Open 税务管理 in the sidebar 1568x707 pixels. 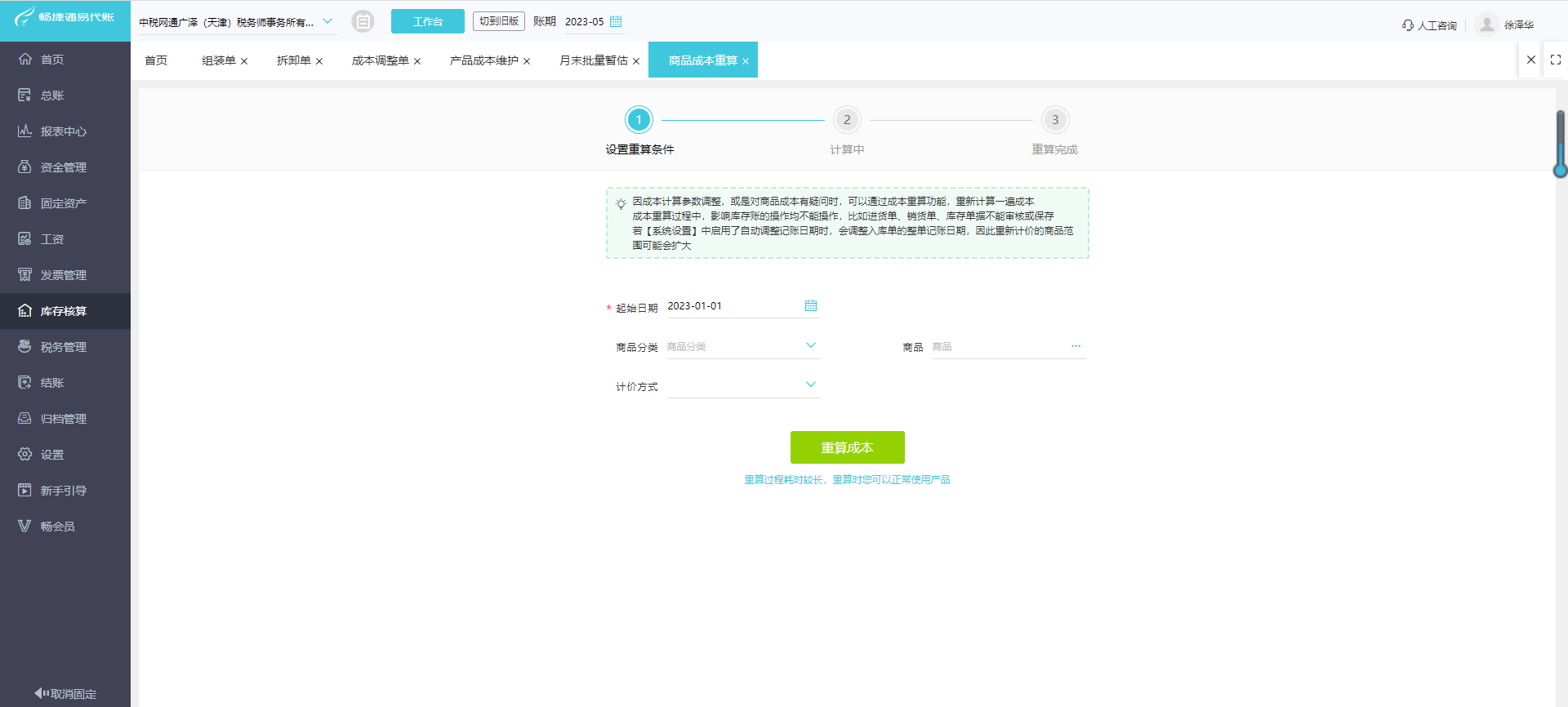coord(65,347)
